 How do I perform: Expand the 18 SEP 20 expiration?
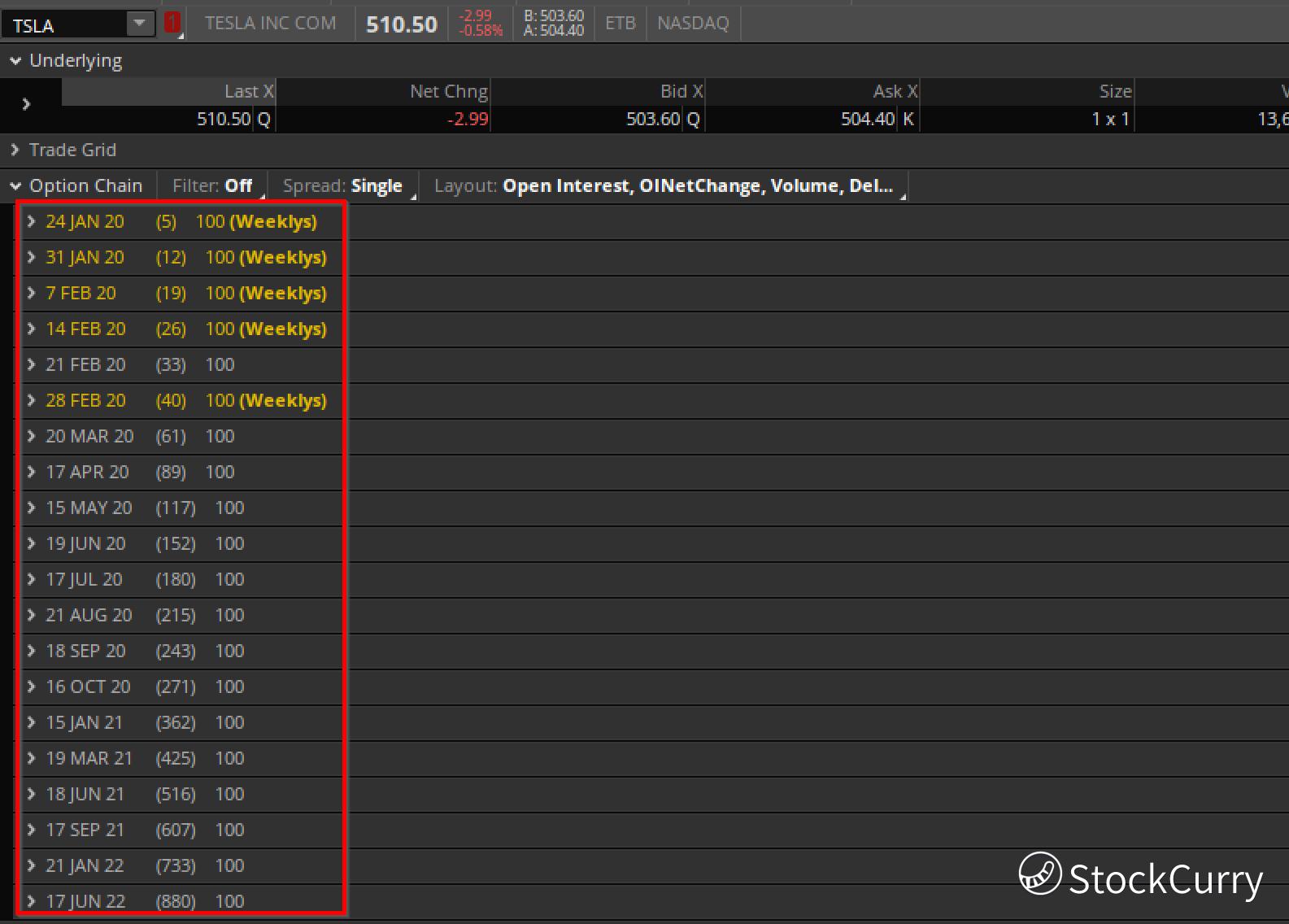pos(31,651)
